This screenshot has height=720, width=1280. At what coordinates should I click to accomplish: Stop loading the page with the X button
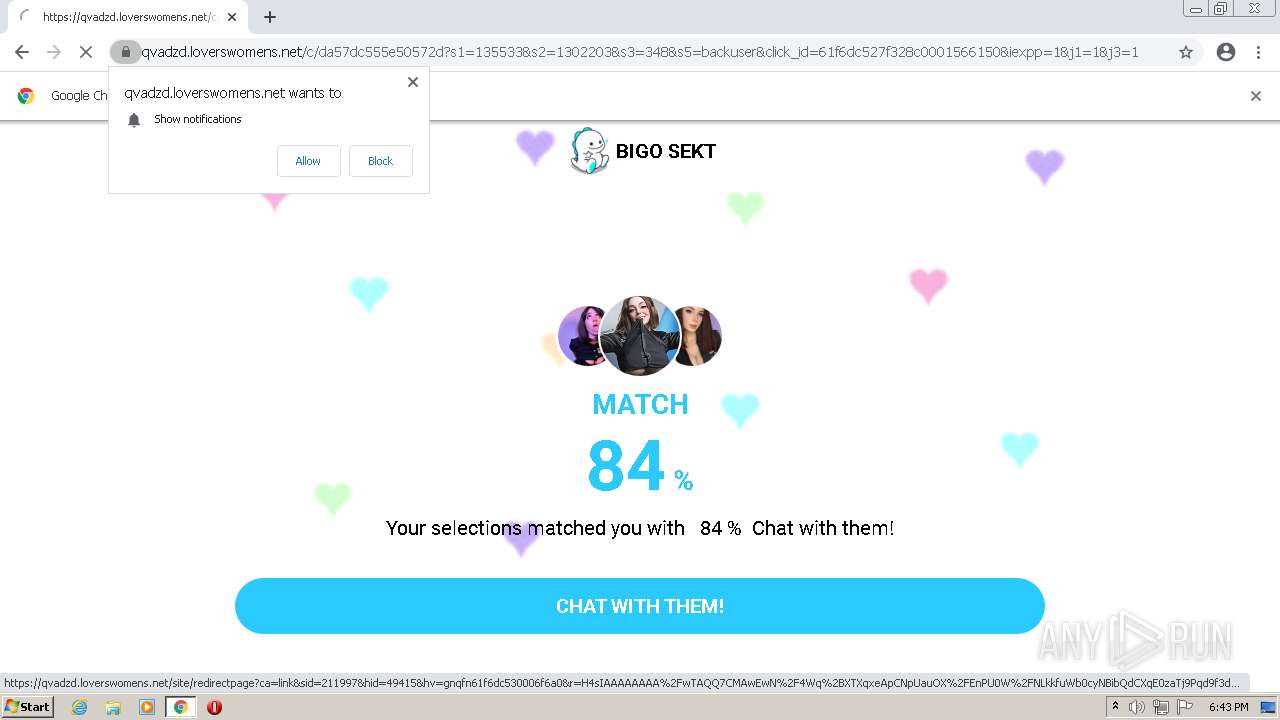click(x=86, y=52)
